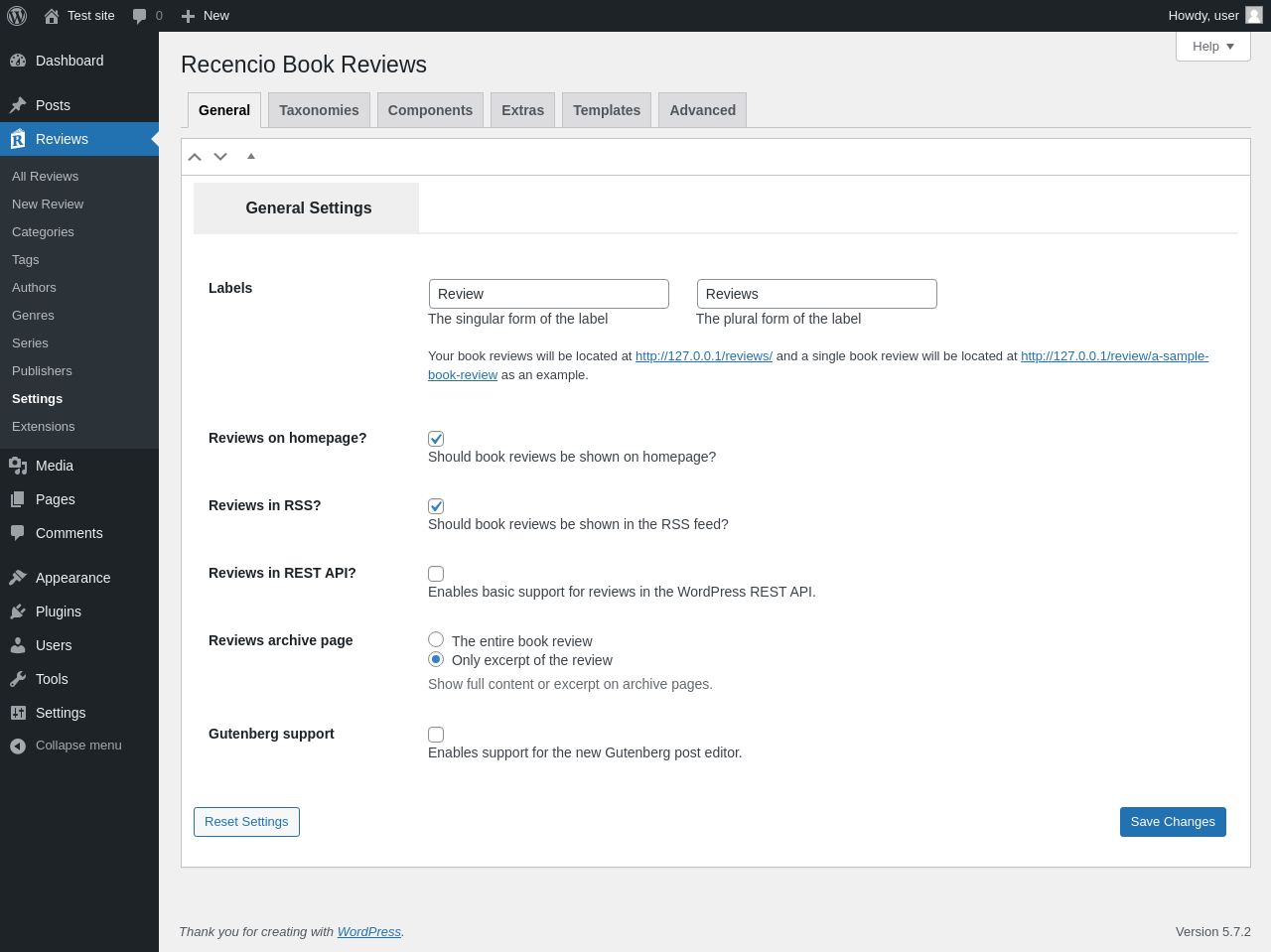The image size is (1271, 952).
Task: Select the entire book review radio option
Action: [436, 639]
